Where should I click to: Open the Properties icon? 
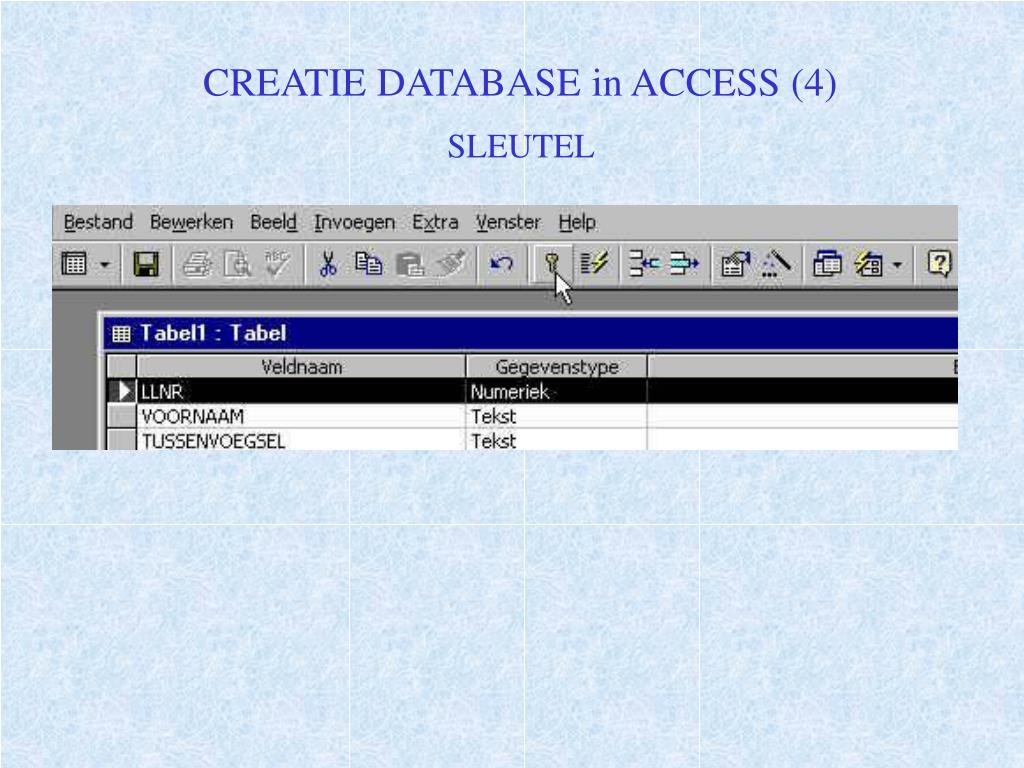tap(735, 264)
